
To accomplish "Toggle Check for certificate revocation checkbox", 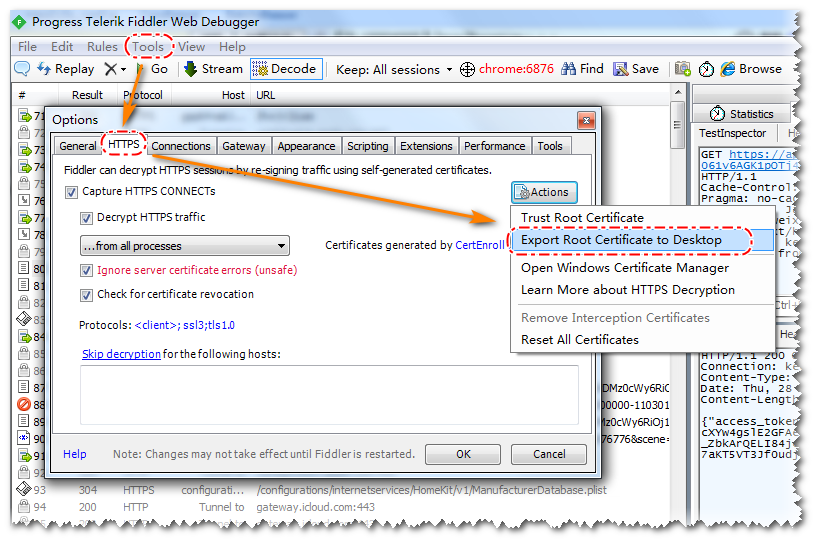I will click(x=86, y=295).
